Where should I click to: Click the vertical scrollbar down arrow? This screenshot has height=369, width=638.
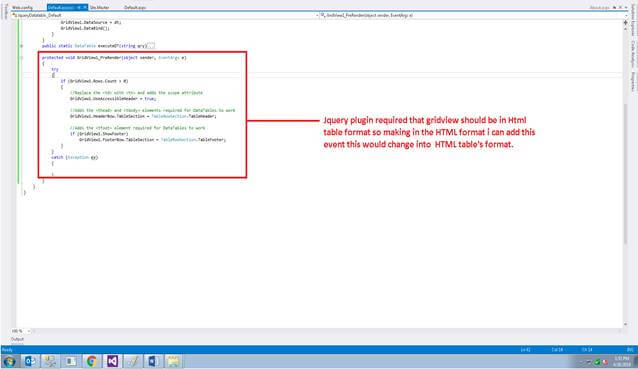click(625, 324)
